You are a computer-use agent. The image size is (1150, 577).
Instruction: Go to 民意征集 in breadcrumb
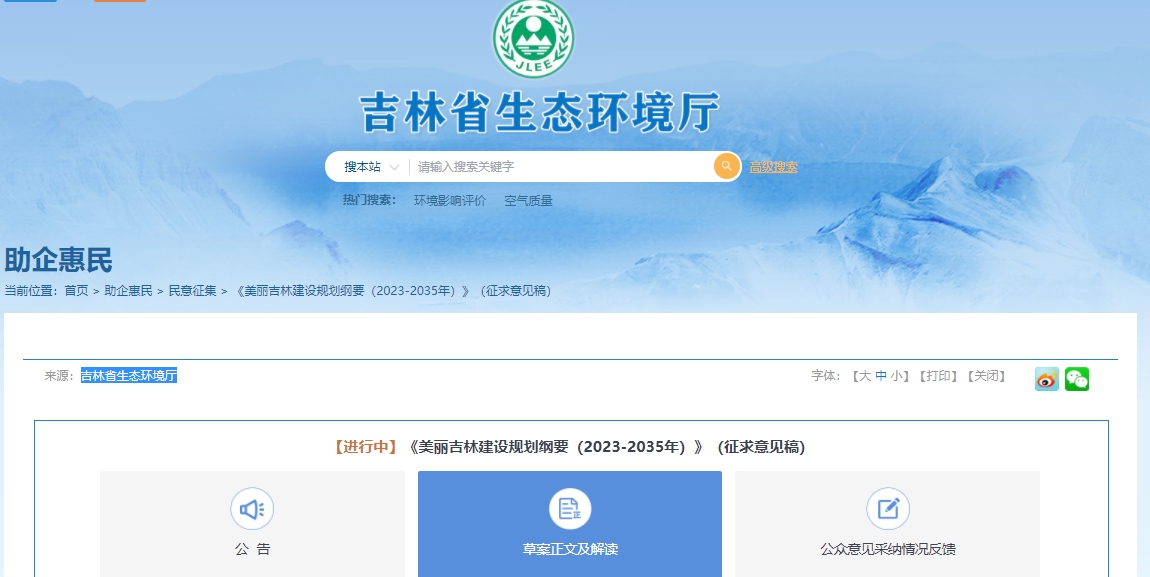coord(193,291)
